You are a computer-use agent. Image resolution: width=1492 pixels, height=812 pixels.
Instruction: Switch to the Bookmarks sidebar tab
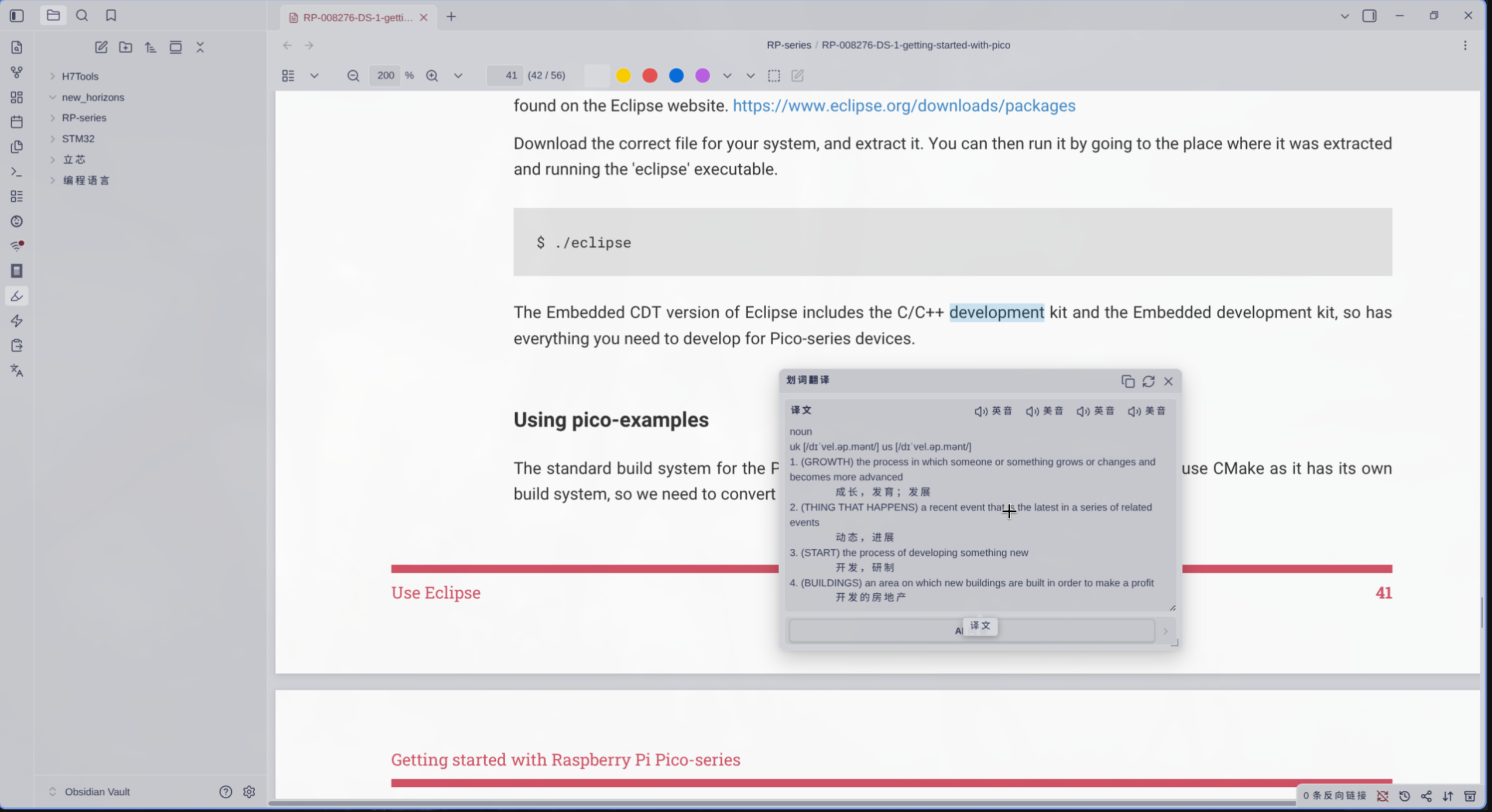pyautogui.click(x=111, y=16)
